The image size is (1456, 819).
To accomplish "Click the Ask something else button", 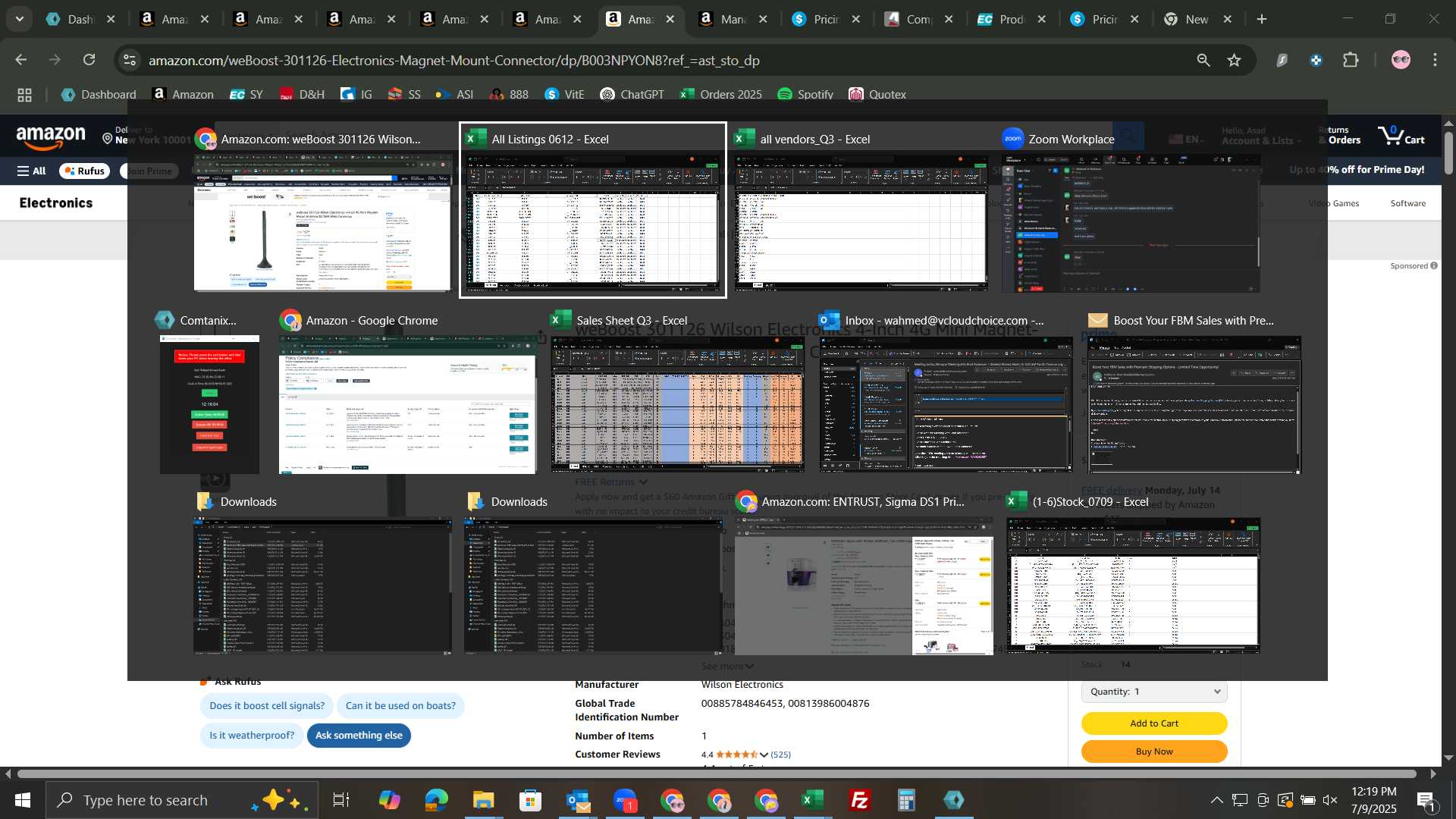I will coord(359,736).
